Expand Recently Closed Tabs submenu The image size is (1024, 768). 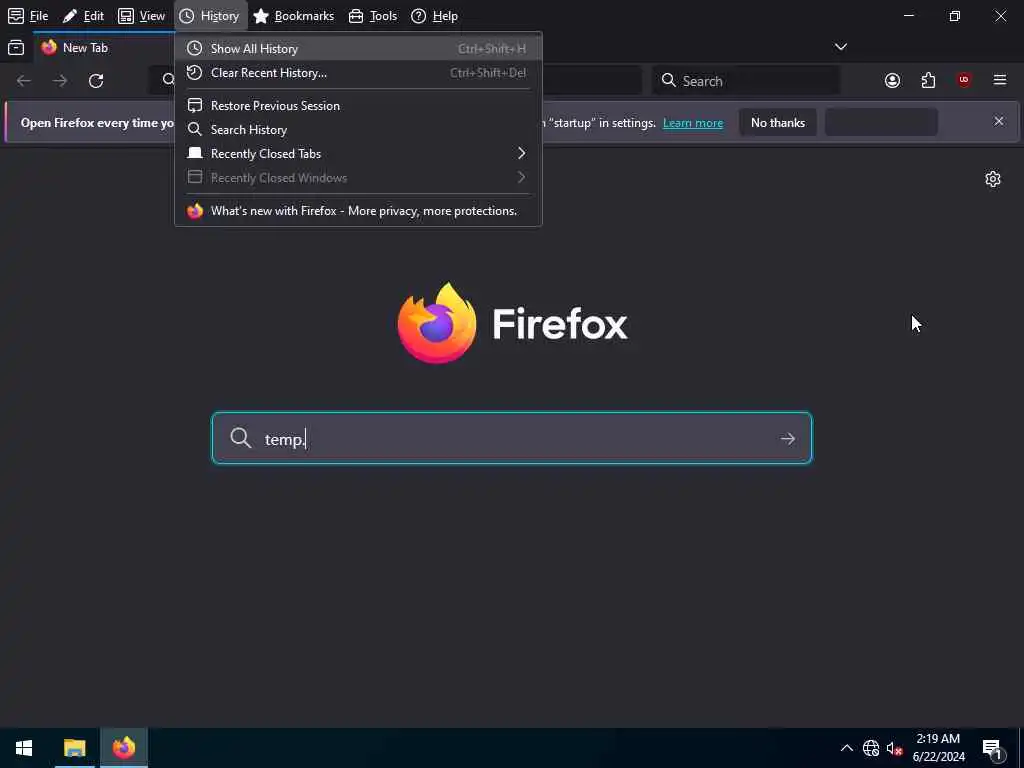(x=358, y=153)
